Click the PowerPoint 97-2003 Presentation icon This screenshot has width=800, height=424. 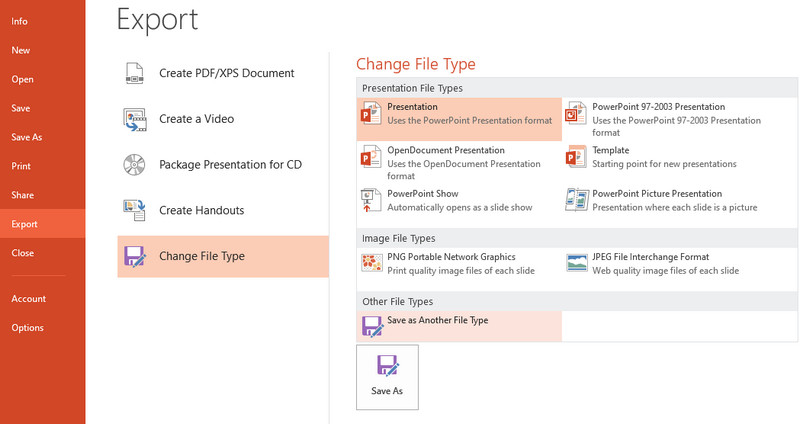576,113
